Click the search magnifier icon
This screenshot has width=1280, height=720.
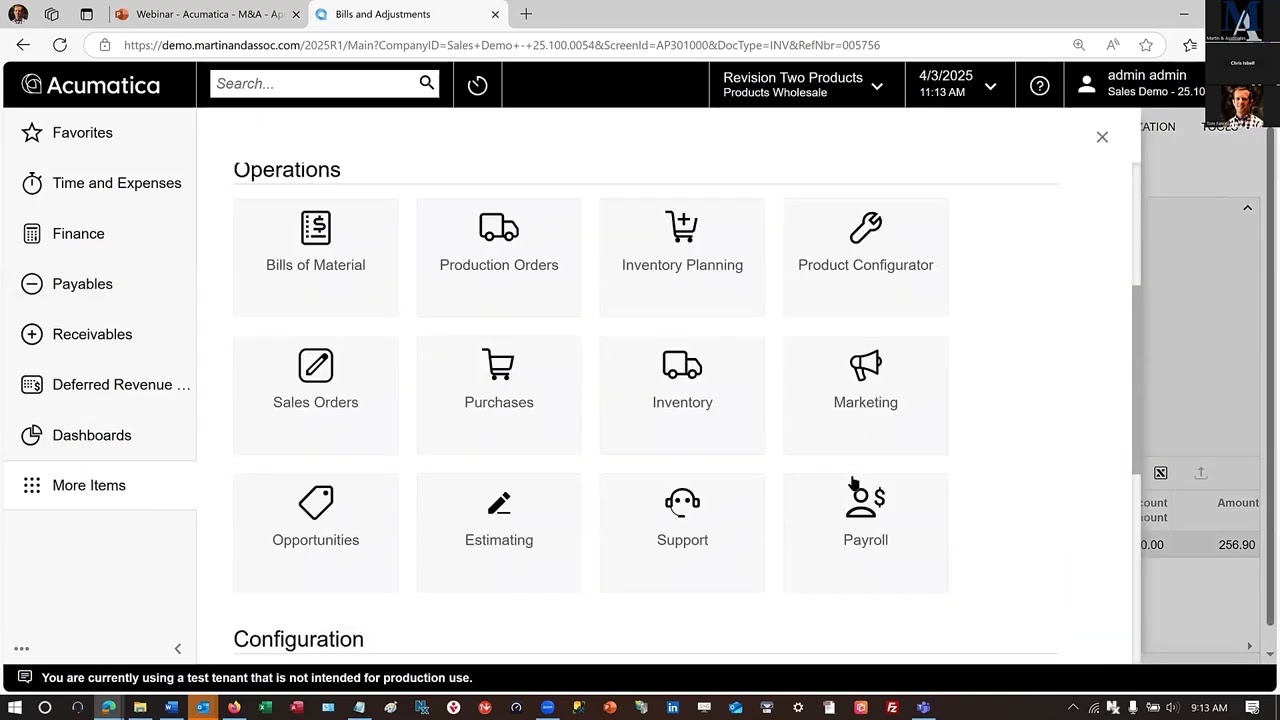point(427,83)
